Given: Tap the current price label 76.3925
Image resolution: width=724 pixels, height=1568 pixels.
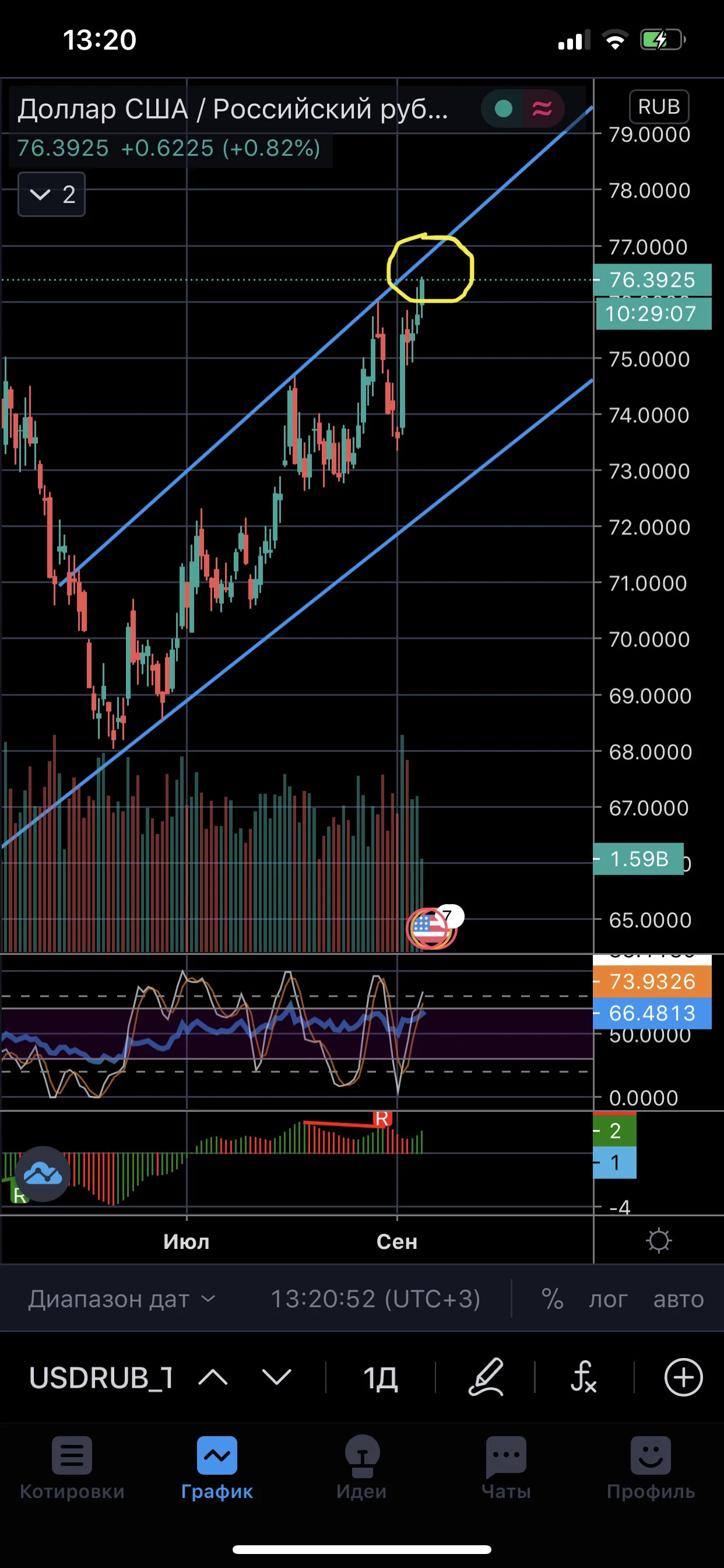Looking at the screenshot, I should (652, 280).
